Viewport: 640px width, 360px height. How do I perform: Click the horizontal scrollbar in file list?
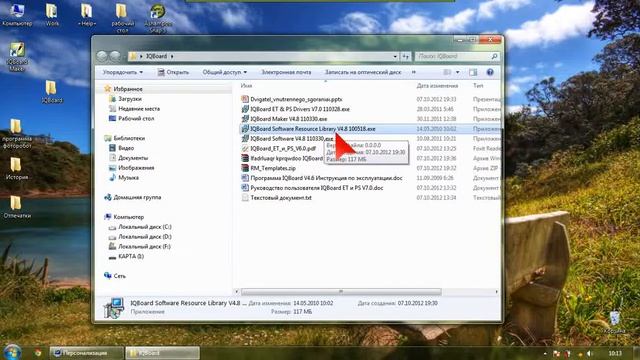[341, 291]
